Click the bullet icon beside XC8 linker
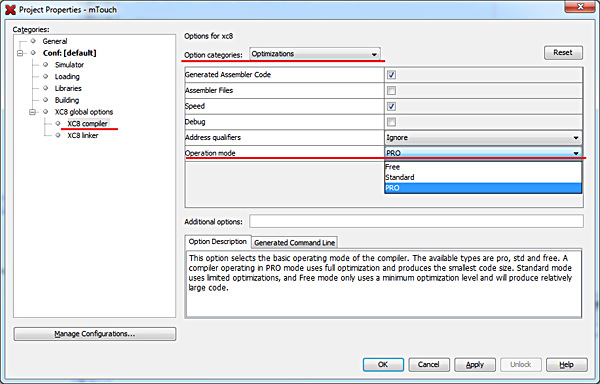Screen dimensions: 600x384 click(x=58, y=135)
